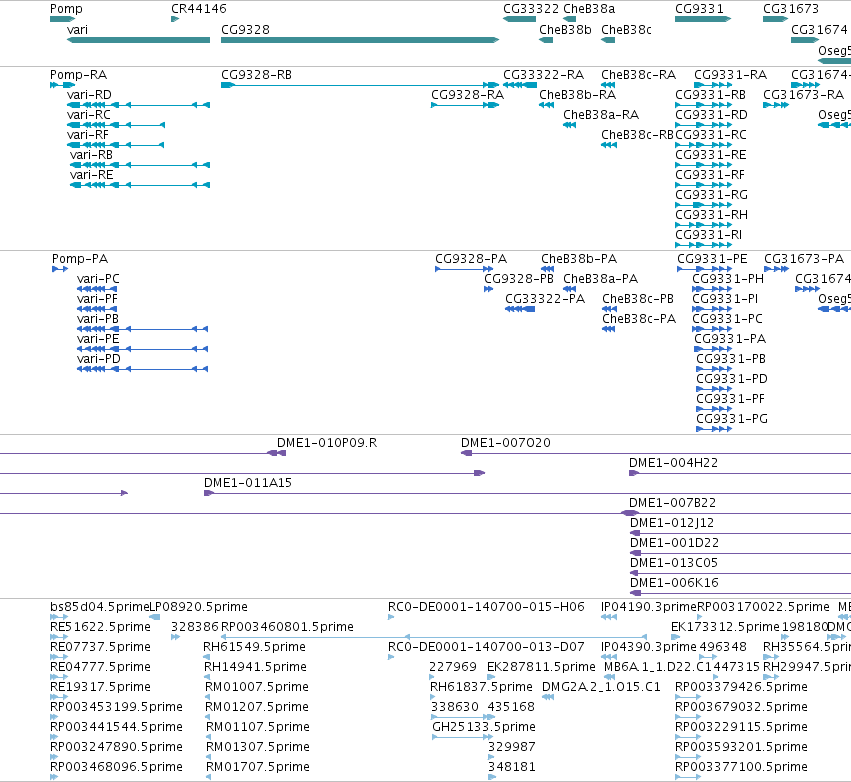Click the CG9331-PE protein label
Image resolution: width=851 pixels, height=782 pixels.
tap(712, 259)
